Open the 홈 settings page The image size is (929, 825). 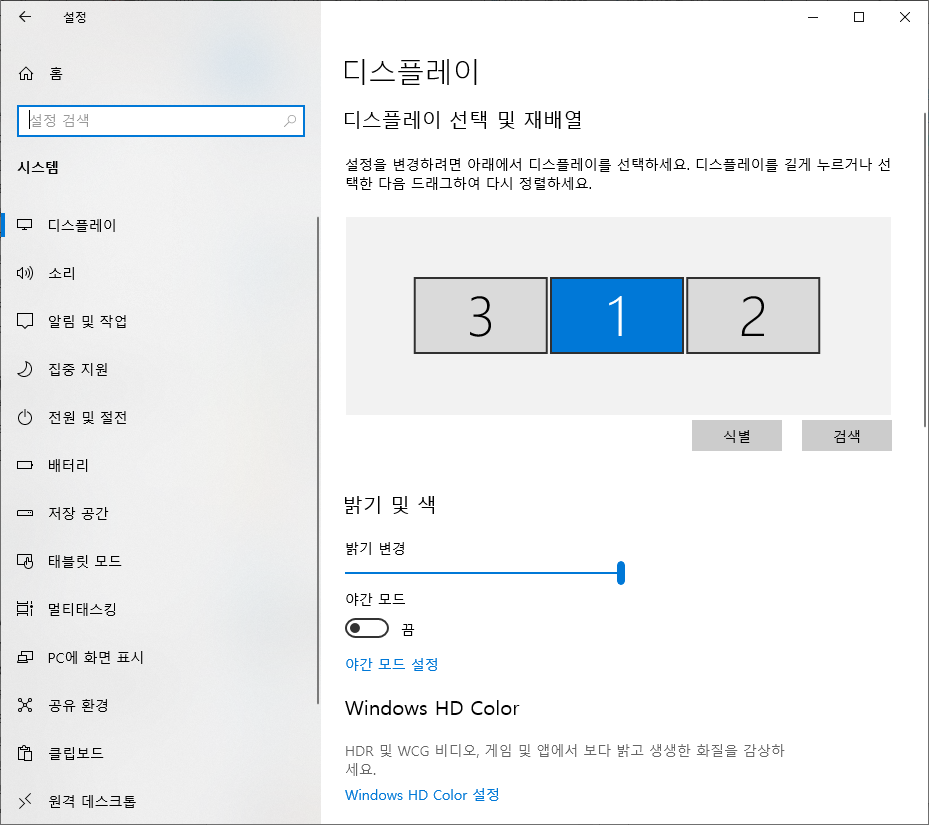[56, 73]
